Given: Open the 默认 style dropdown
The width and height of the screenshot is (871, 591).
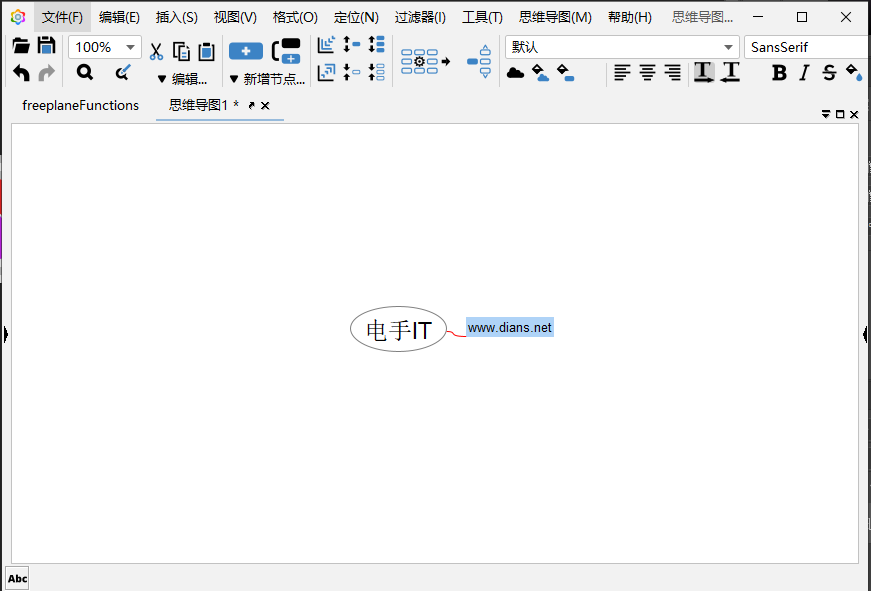Looking at the screenshot, I should 728,47.
